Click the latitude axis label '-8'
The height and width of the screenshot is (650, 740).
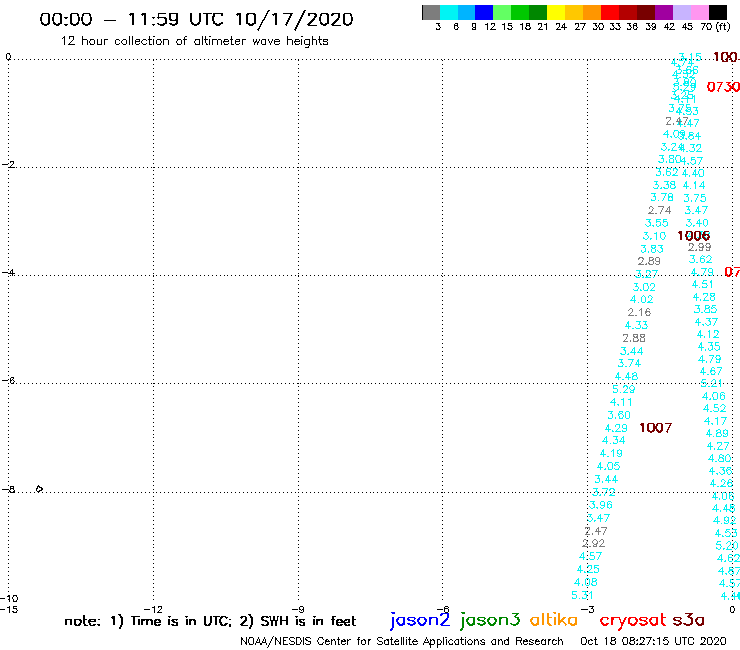[x=8, y=490]
